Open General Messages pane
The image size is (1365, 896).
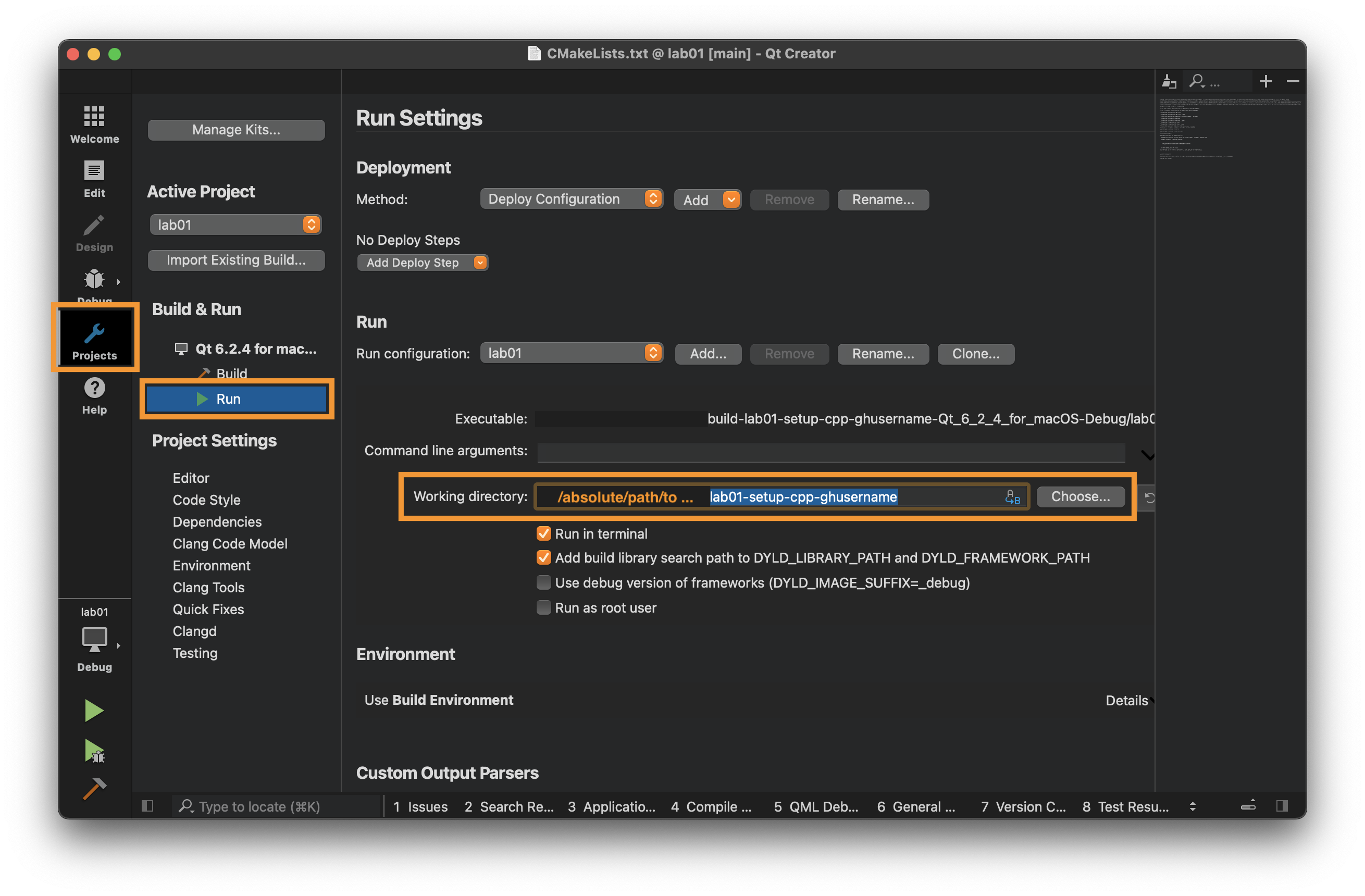click(x=916, y=806)
